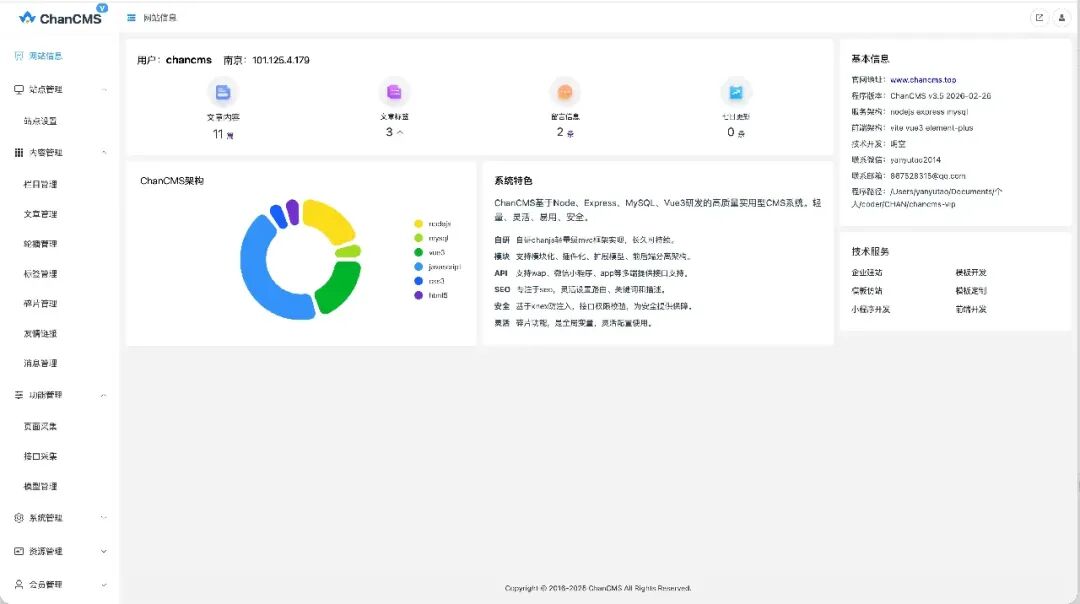Image resolution: width=1080 pixels, height=604 pixels.
Task: Toggle the html5 series in chart legend
Action: pos(436,295)
